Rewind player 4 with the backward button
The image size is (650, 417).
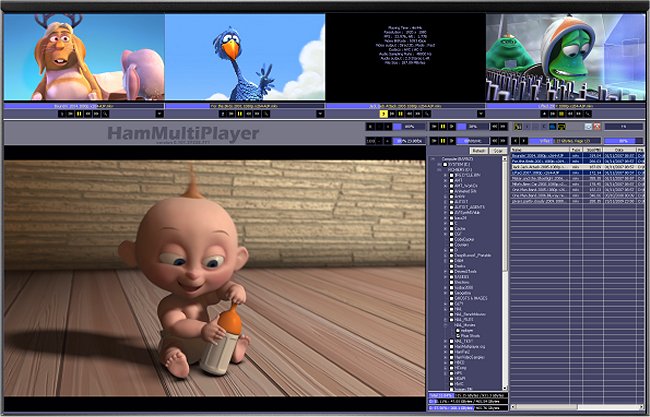pyautogui.click(x=570, y=114)
